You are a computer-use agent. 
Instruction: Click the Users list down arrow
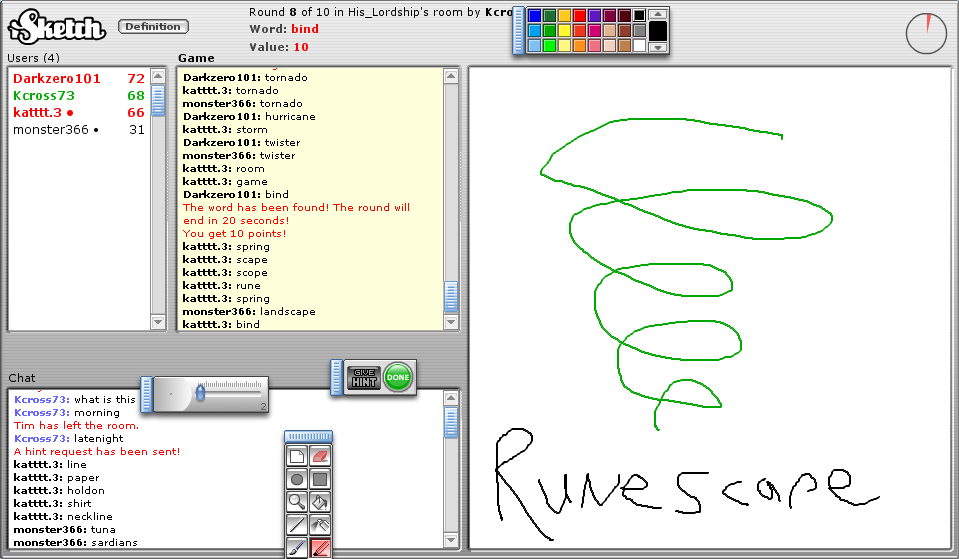[158, 322]
